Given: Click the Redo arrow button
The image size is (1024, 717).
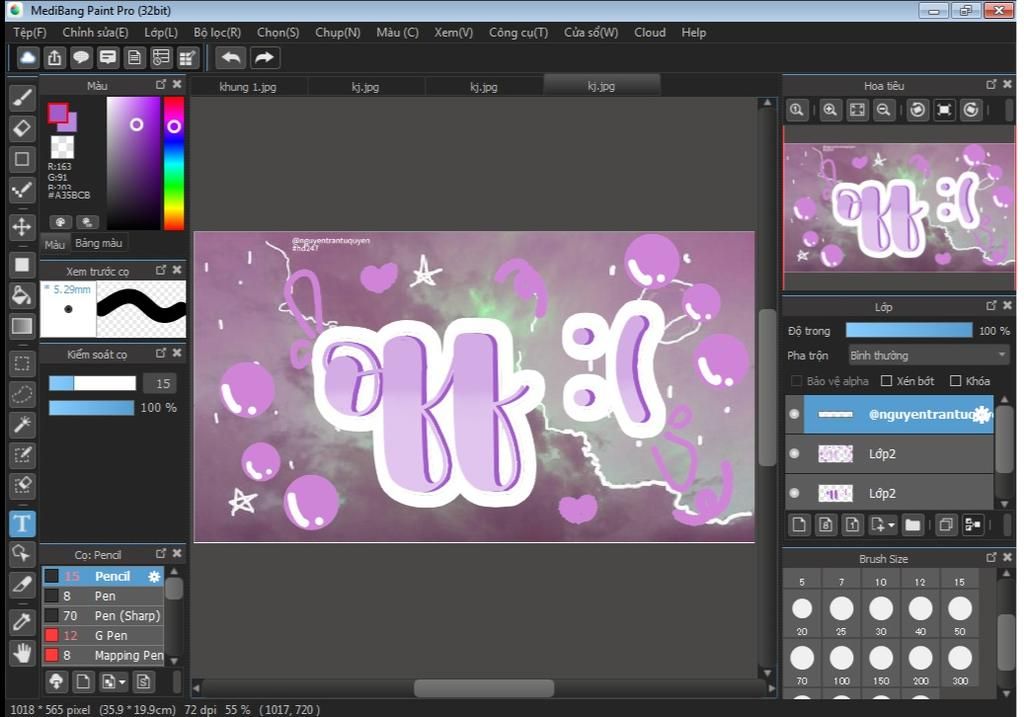Looking at the screenshot, I should click(264, 58).
